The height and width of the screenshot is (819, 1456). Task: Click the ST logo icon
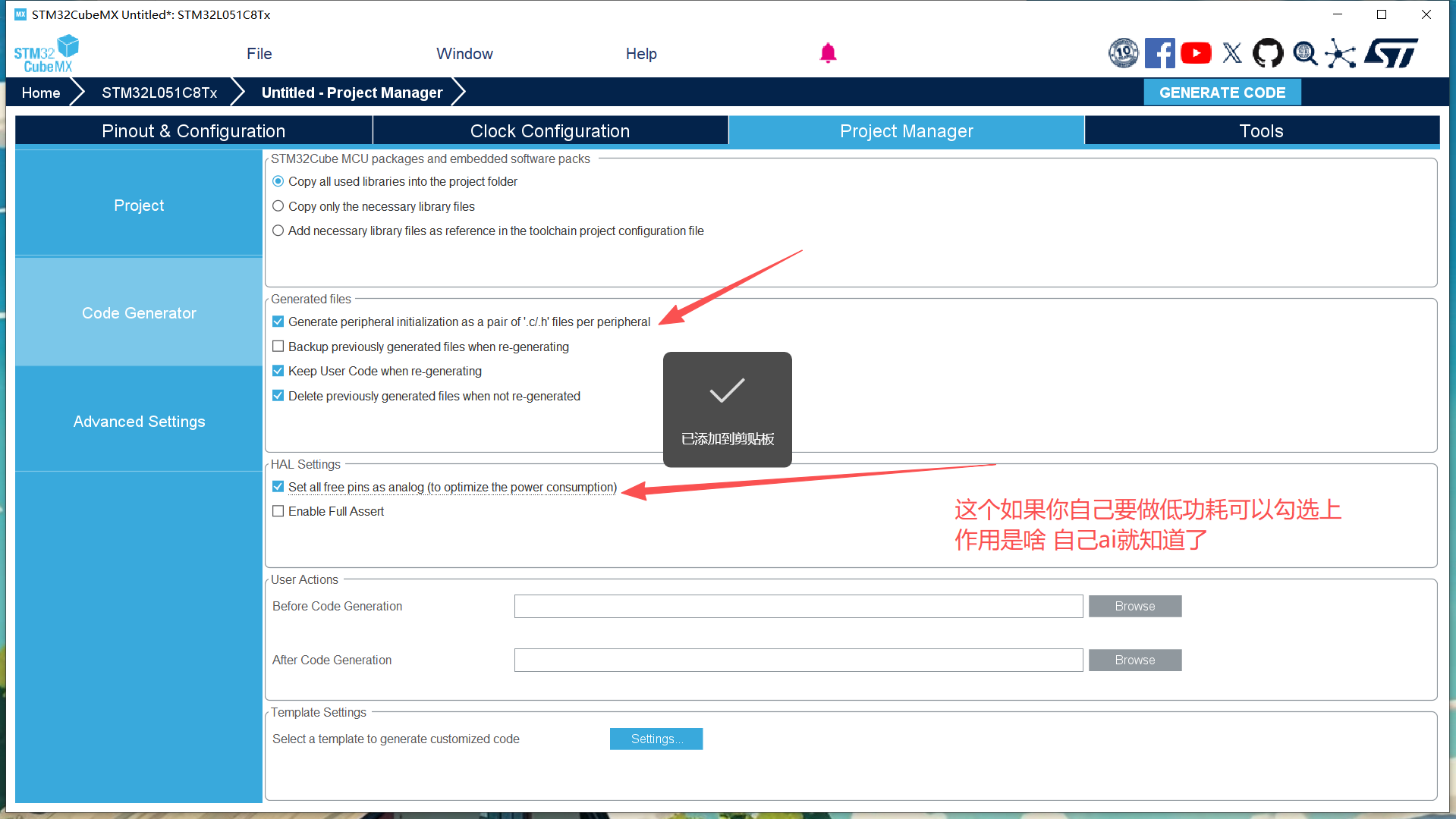coord(1392,53)
